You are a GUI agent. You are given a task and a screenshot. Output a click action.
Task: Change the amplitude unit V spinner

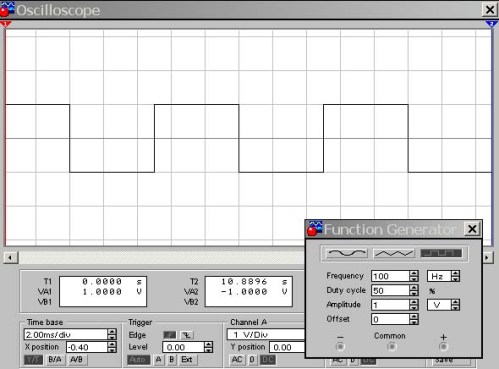(455, 305)
